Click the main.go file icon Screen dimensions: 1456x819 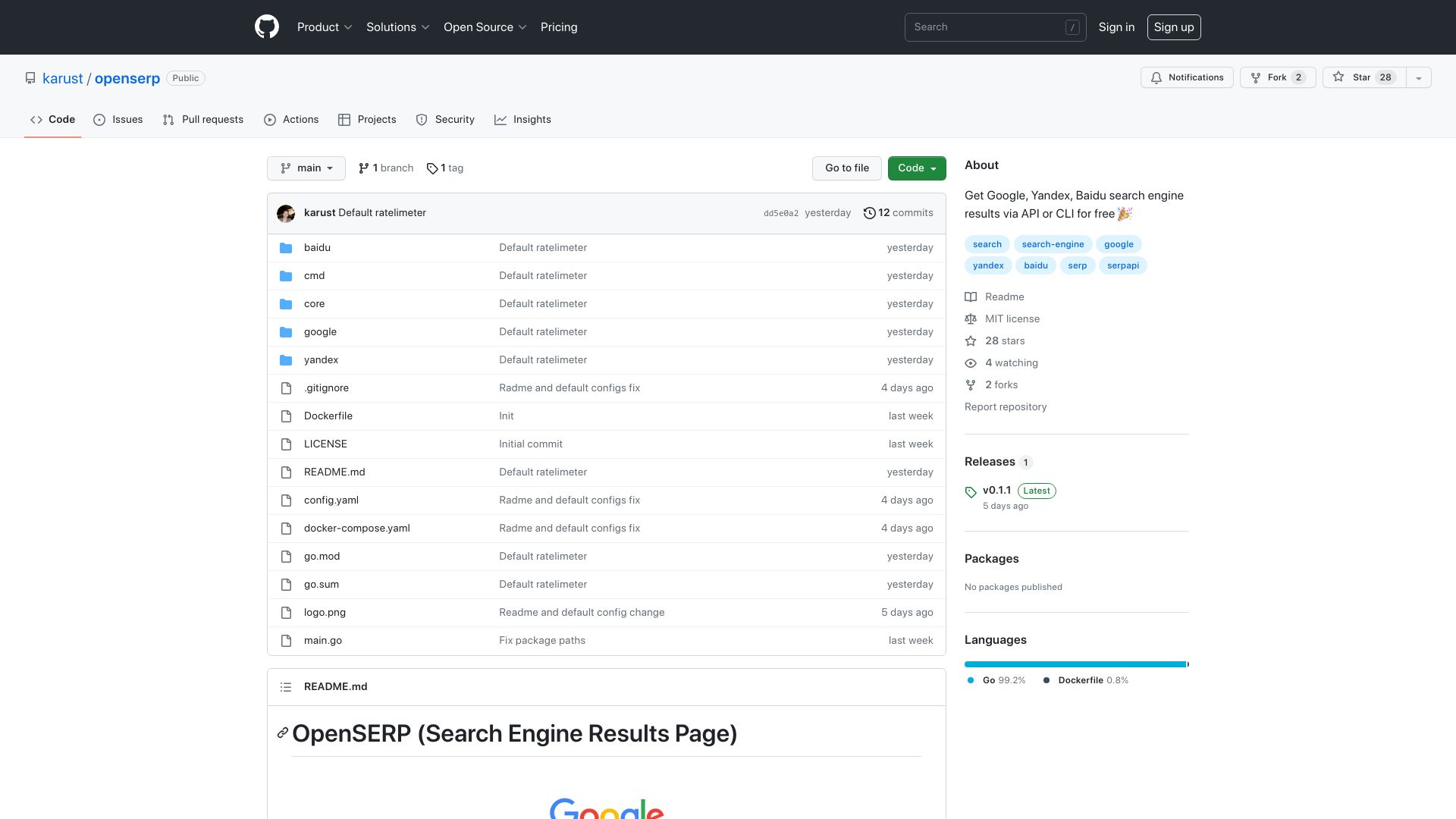click(x=286, y=641)
